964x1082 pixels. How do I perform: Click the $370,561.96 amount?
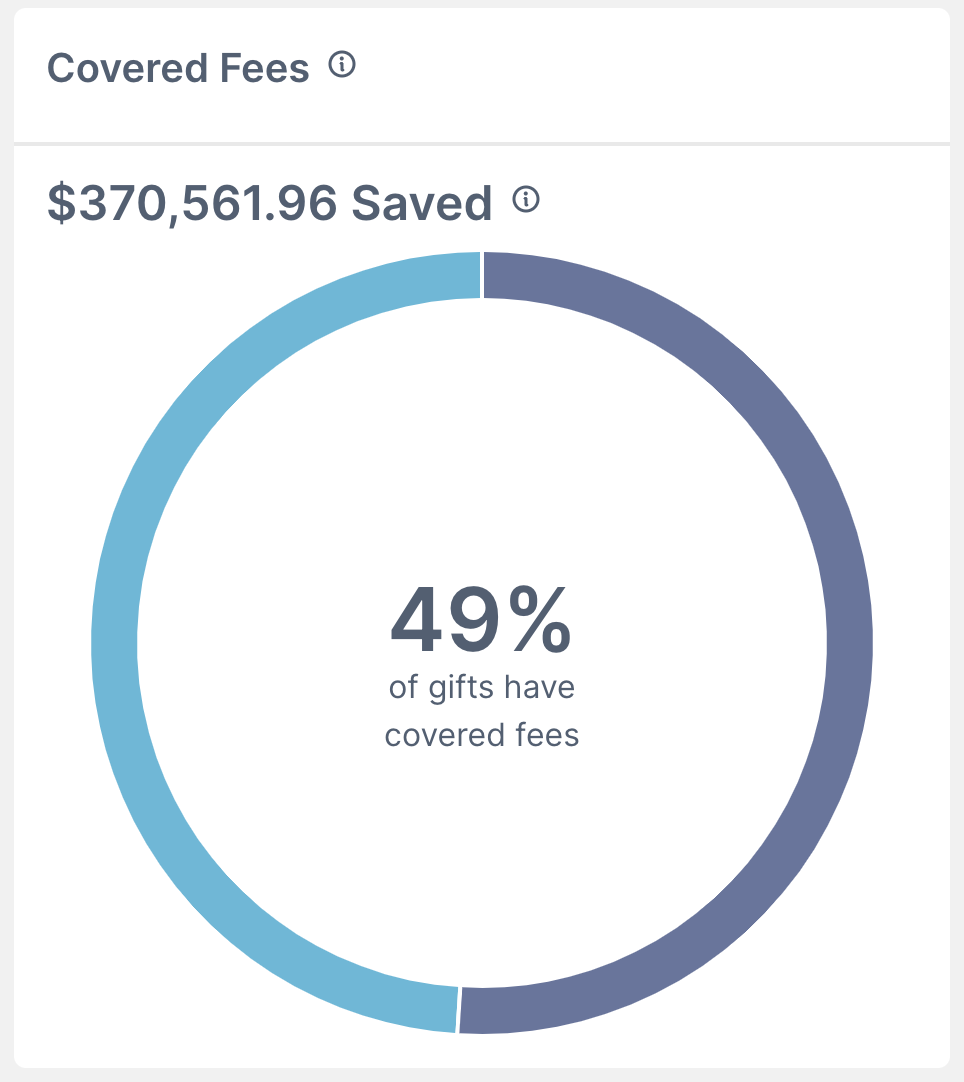coord(192,204)
